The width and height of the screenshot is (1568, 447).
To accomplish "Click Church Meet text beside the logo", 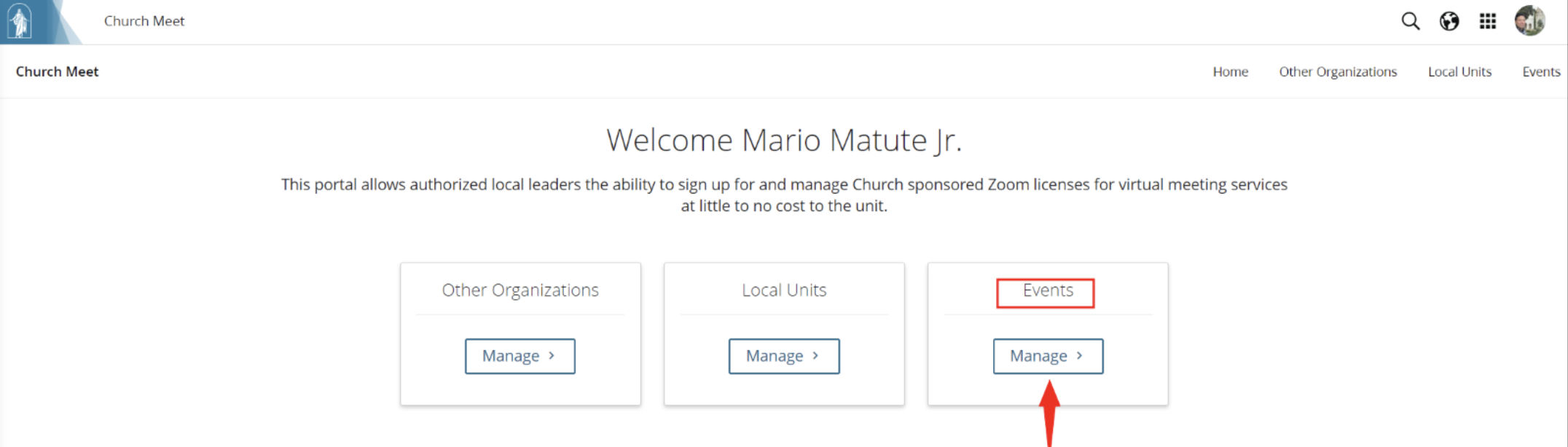I will 144,21.
